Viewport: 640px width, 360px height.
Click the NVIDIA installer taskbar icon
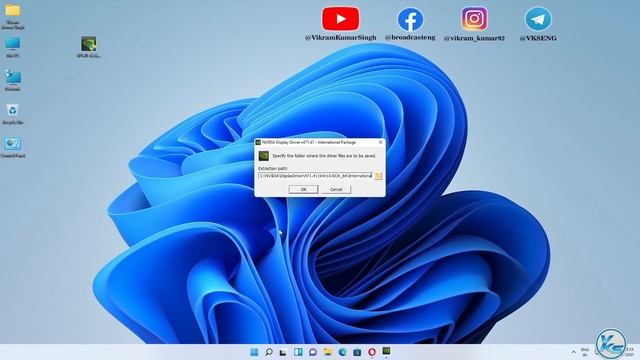pos(386,351)
